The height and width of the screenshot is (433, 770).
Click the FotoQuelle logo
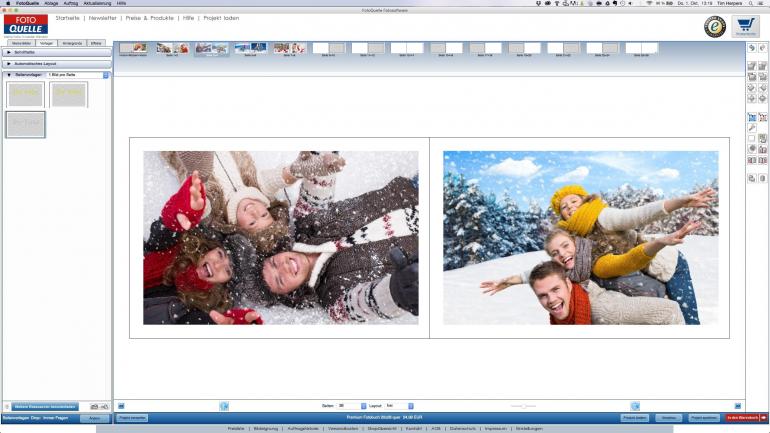pos(26,26)
